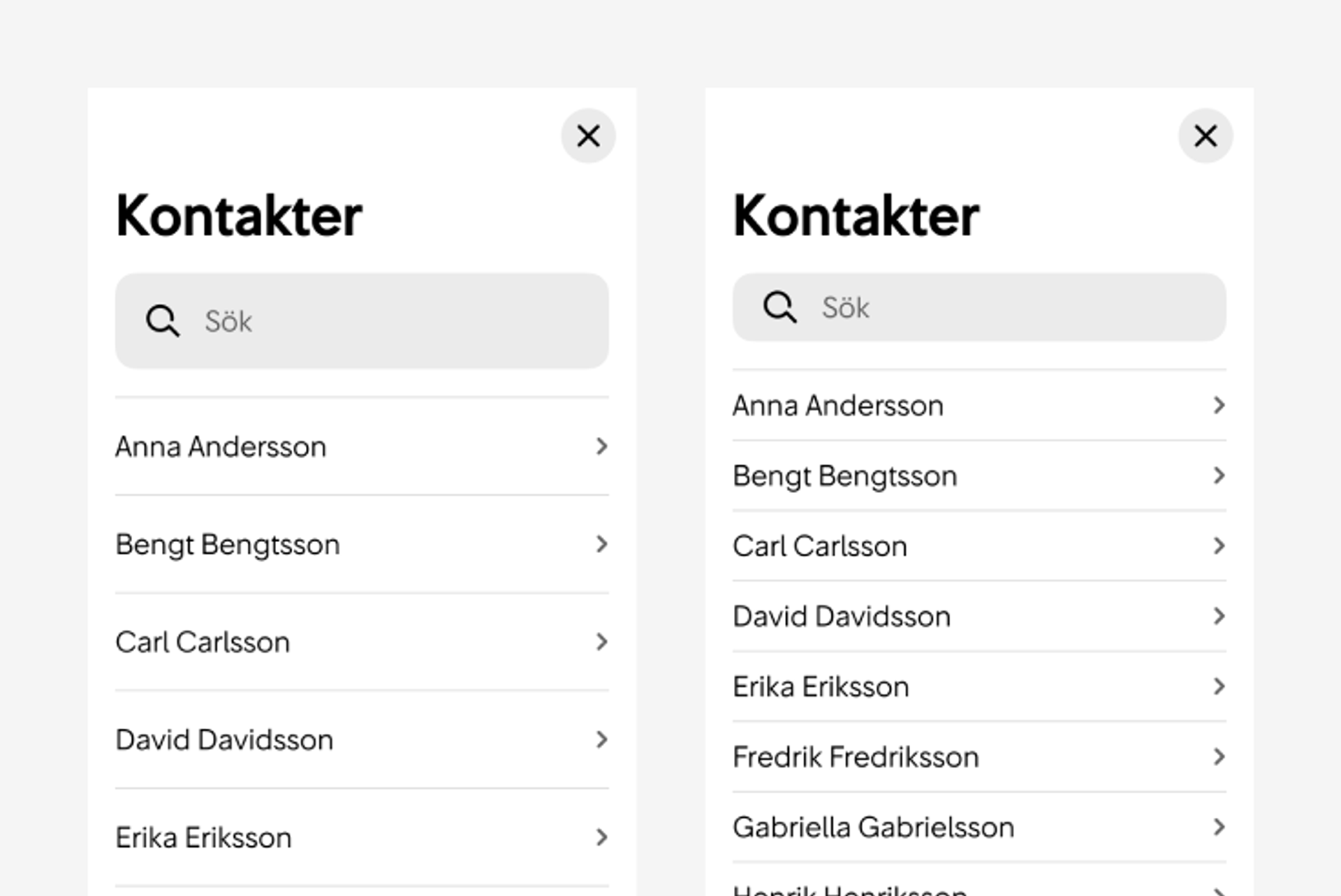Screen dimensions: 1341x896
Task: Expand Anna Andersson's contact details on left panel
Action: point(601,447)
